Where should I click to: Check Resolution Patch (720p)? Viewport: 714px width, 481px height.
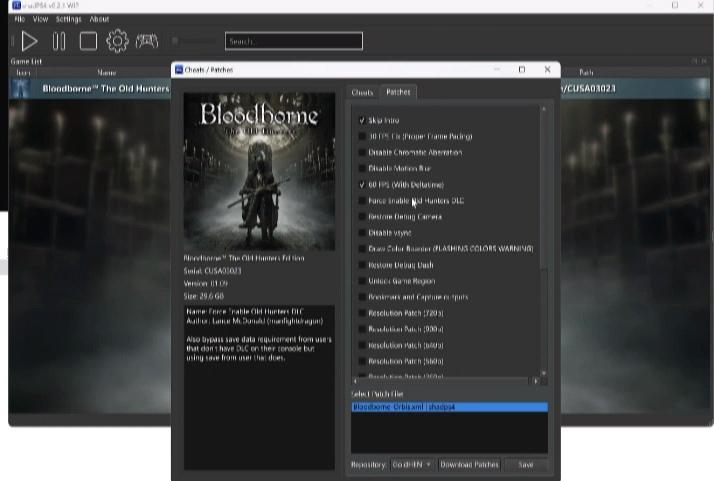[x=362, y=313]
